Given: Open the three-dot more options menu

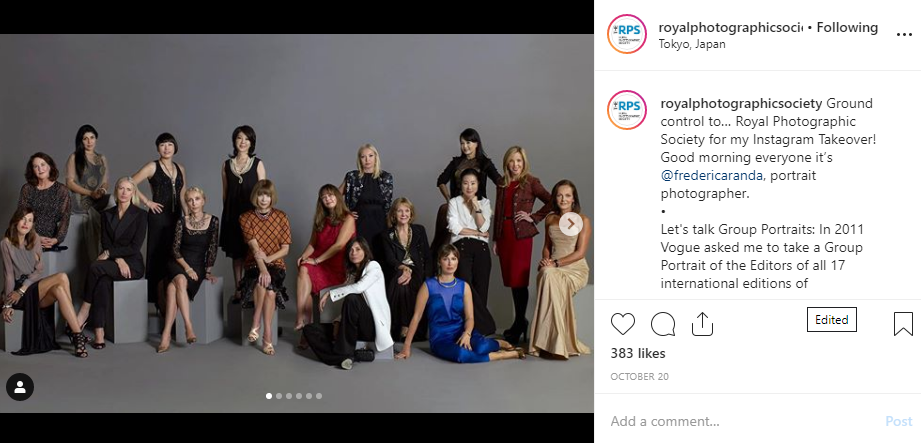Looking at the screenshot, I should (904, 35).
